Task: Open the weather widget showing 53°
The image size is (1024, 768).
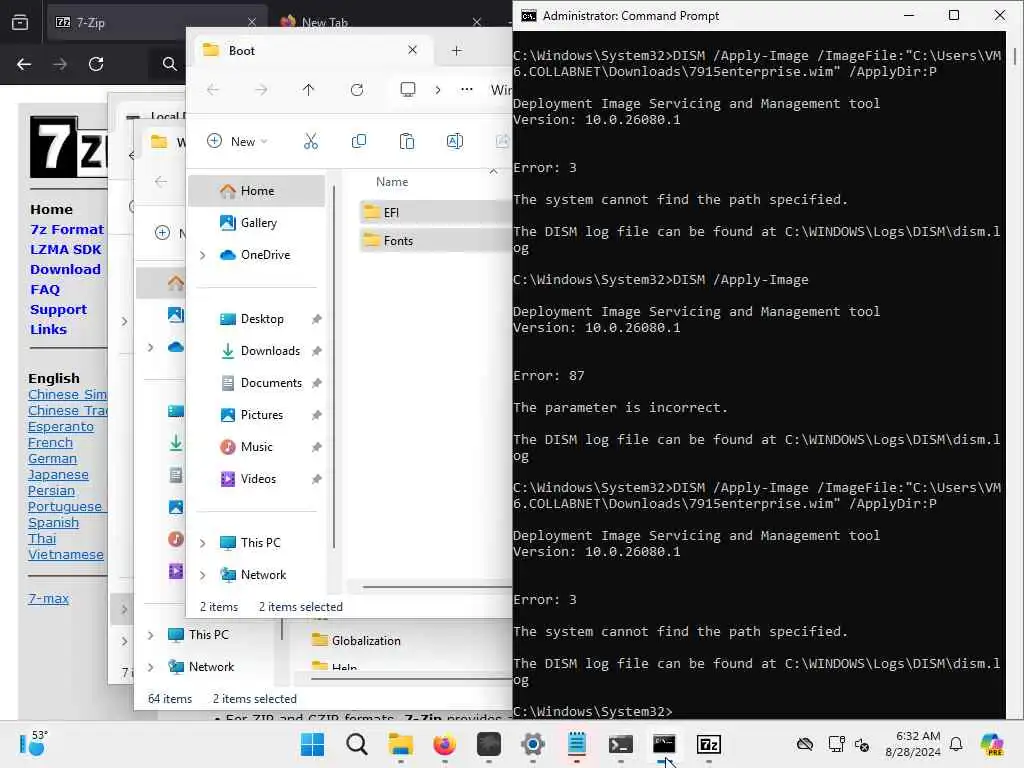Action: 33,743
